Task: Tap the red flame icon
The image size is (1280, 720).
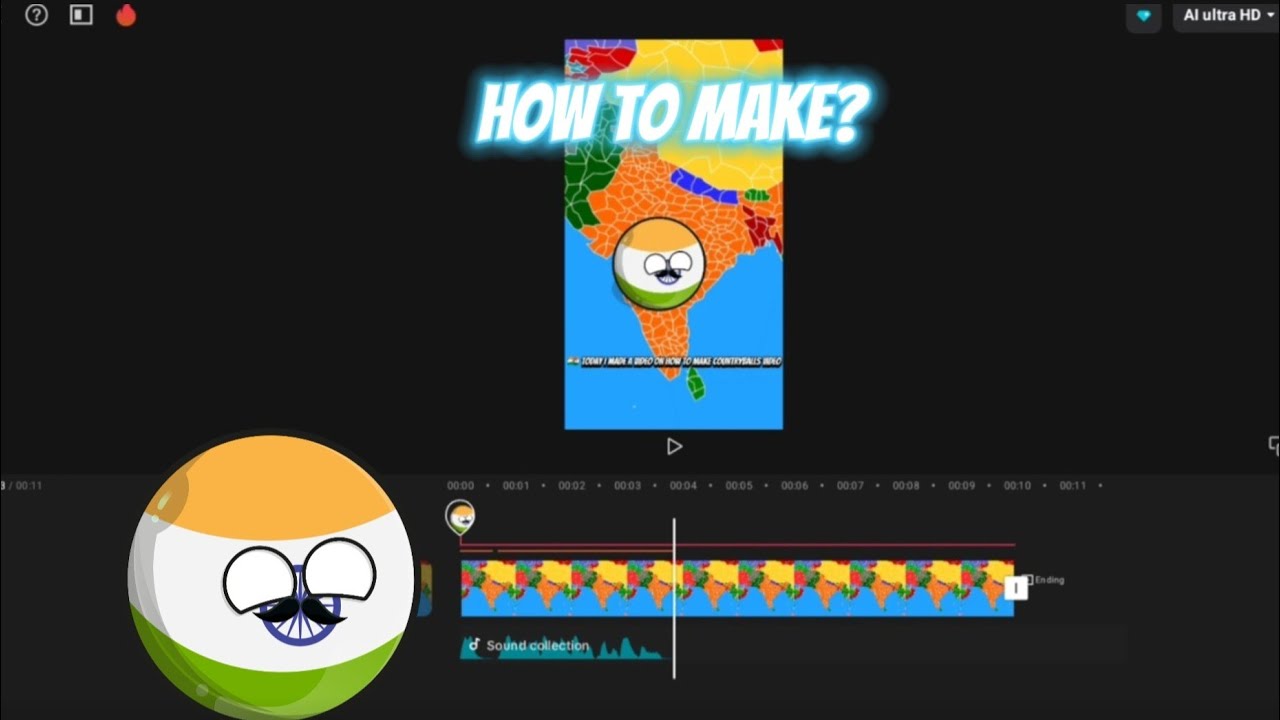Action: click(126, 15)
